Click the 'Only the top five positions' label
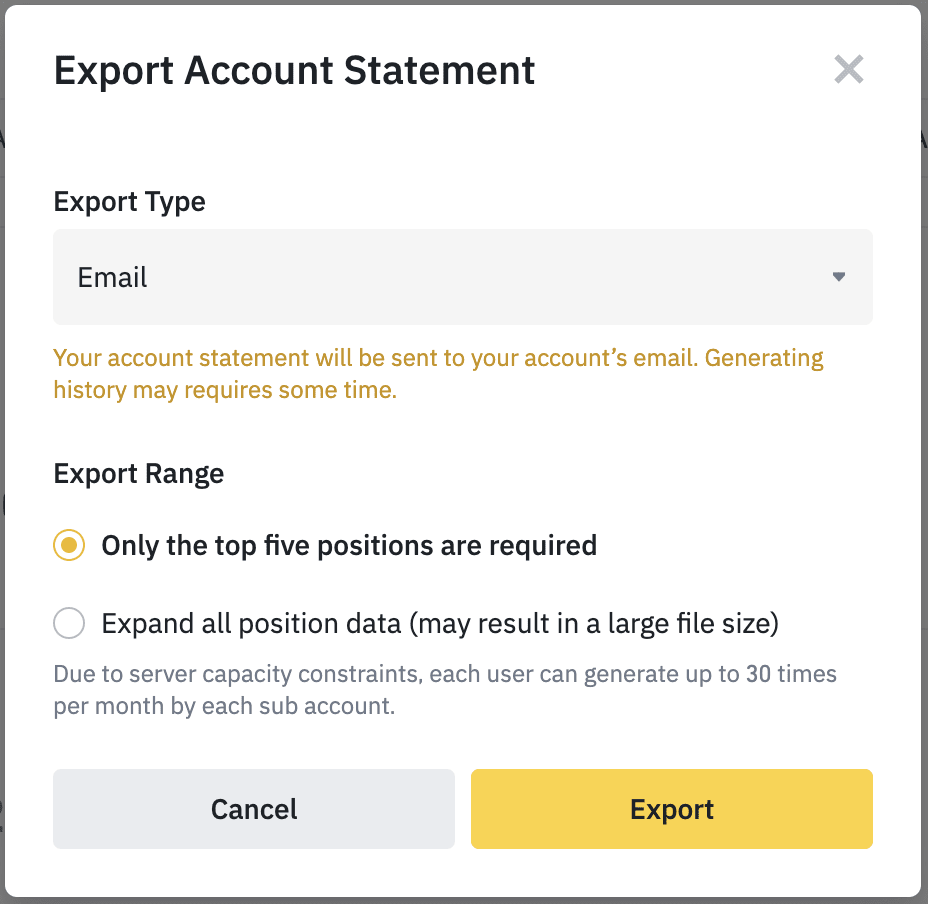 pos(349,546)
